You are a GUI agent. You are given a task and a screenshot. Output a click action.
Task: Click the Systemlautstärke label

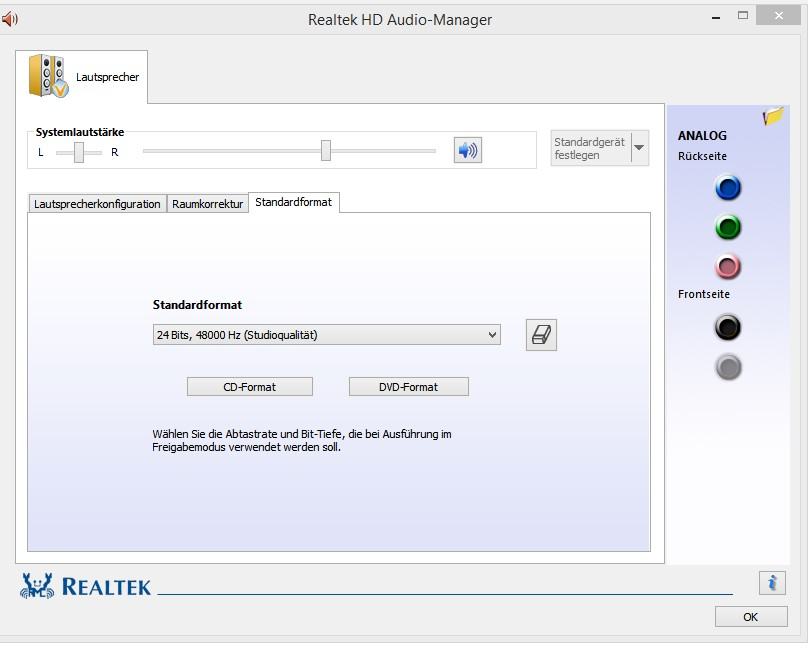coord(80,132)
